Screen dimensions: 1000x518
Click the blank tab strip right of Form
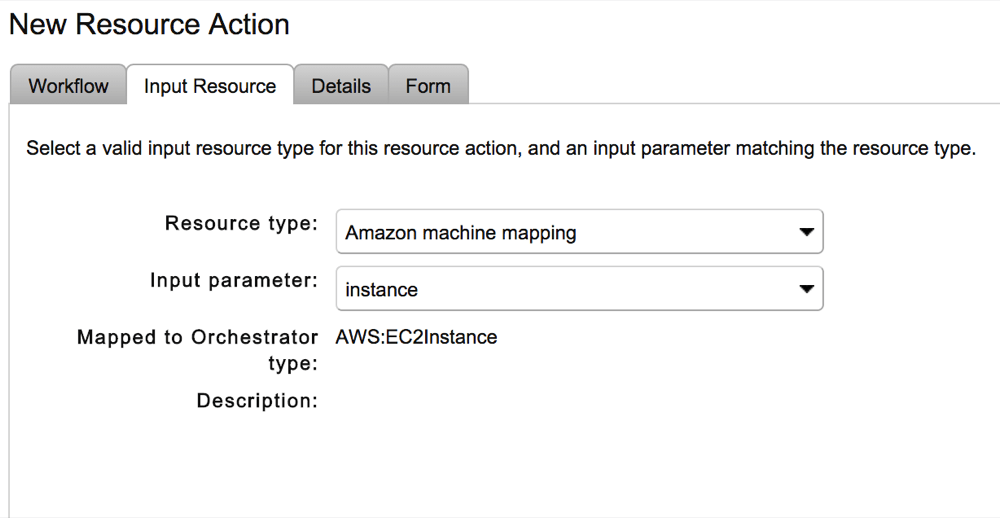coord(730,86)
